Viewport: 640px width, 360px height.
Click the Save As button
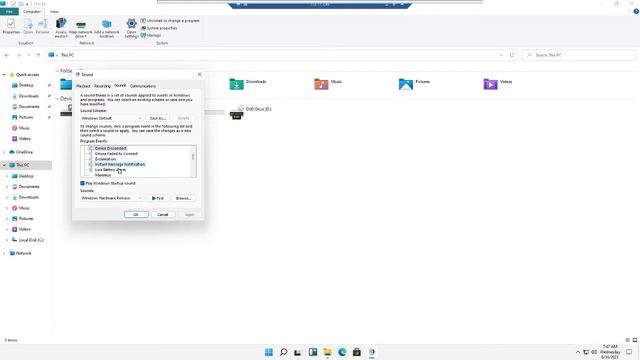(x=157, y=118)
